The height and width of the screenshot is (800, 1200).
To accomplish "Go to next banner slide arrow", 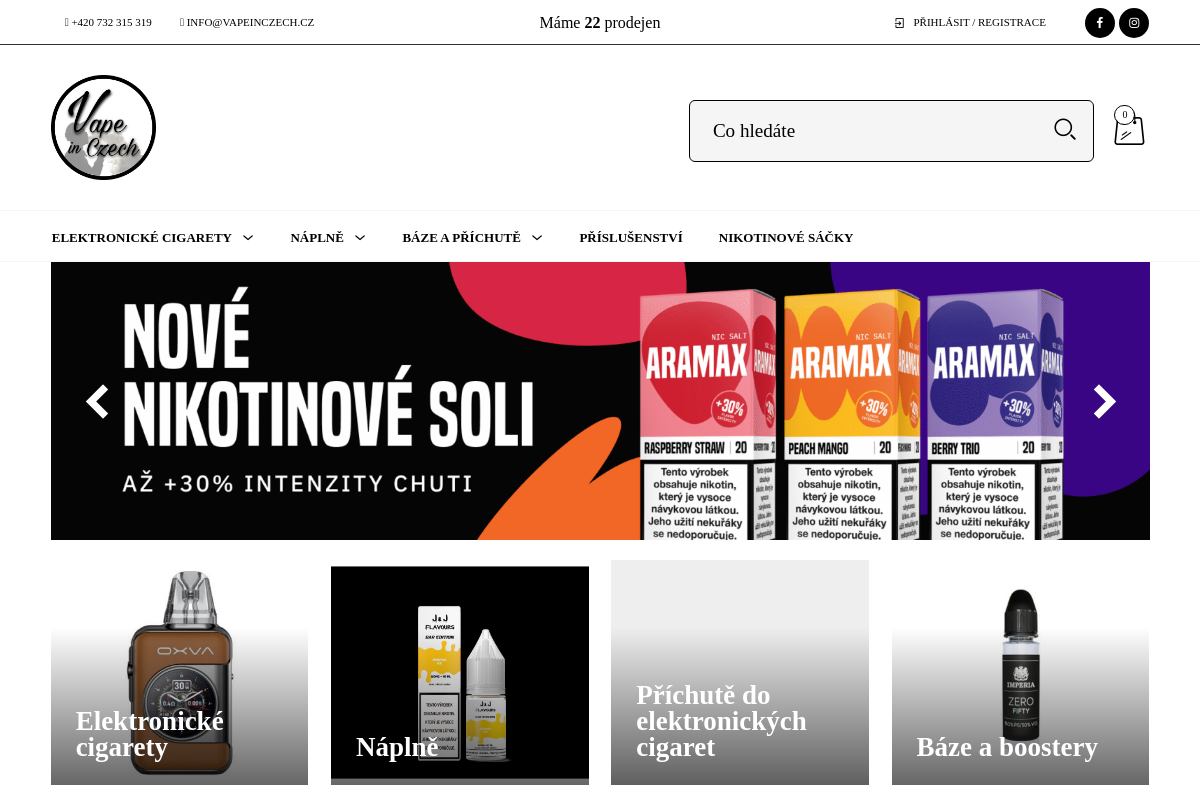I will point(1104,401).
